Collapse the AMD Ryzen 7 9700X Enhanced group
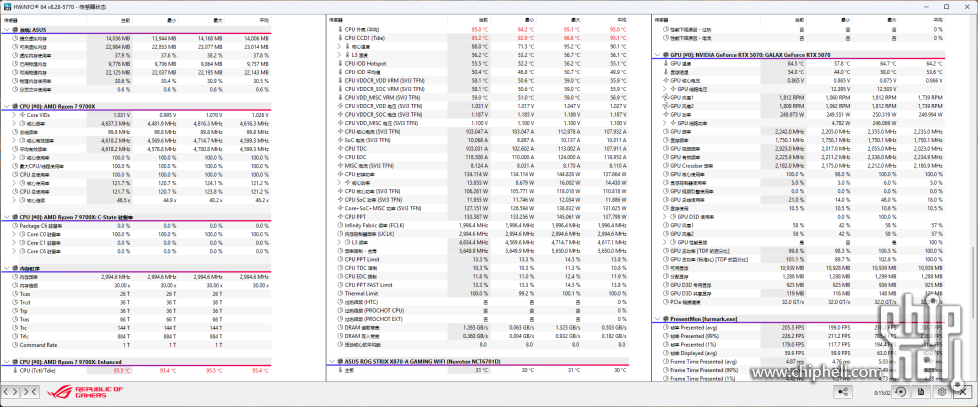This screenshot has height=407, width=978. [x=6, y=362]
